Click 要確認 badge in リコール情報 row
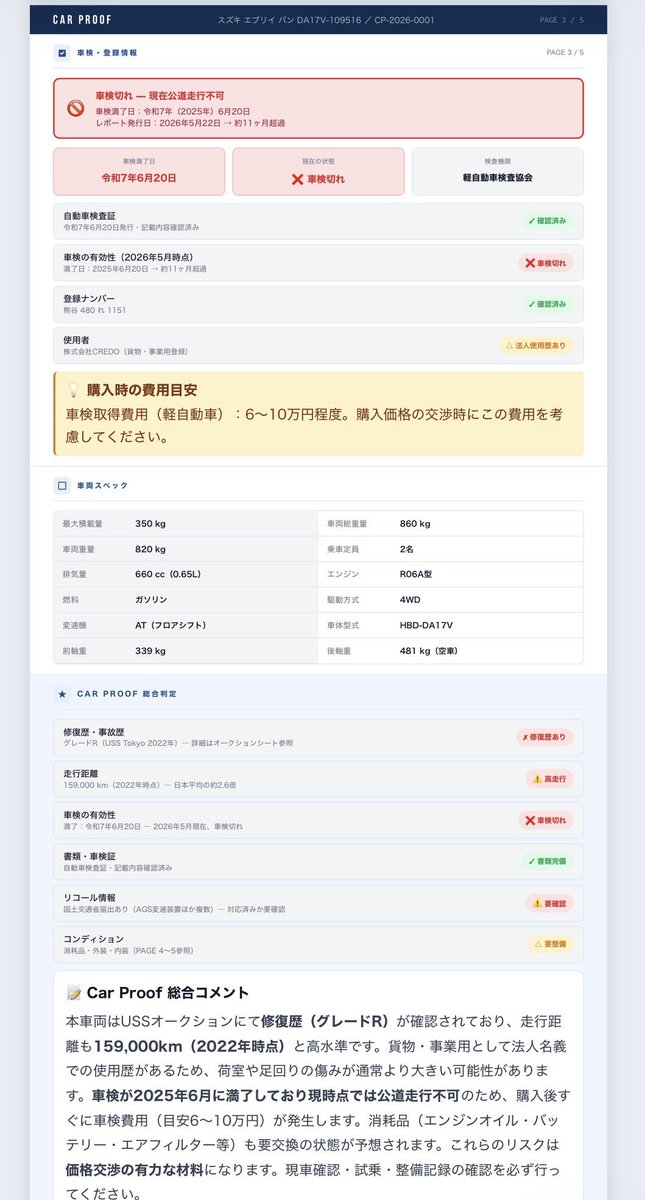Image resolution: width=645 pixels, height=1200 pixels. pos(550,902)
